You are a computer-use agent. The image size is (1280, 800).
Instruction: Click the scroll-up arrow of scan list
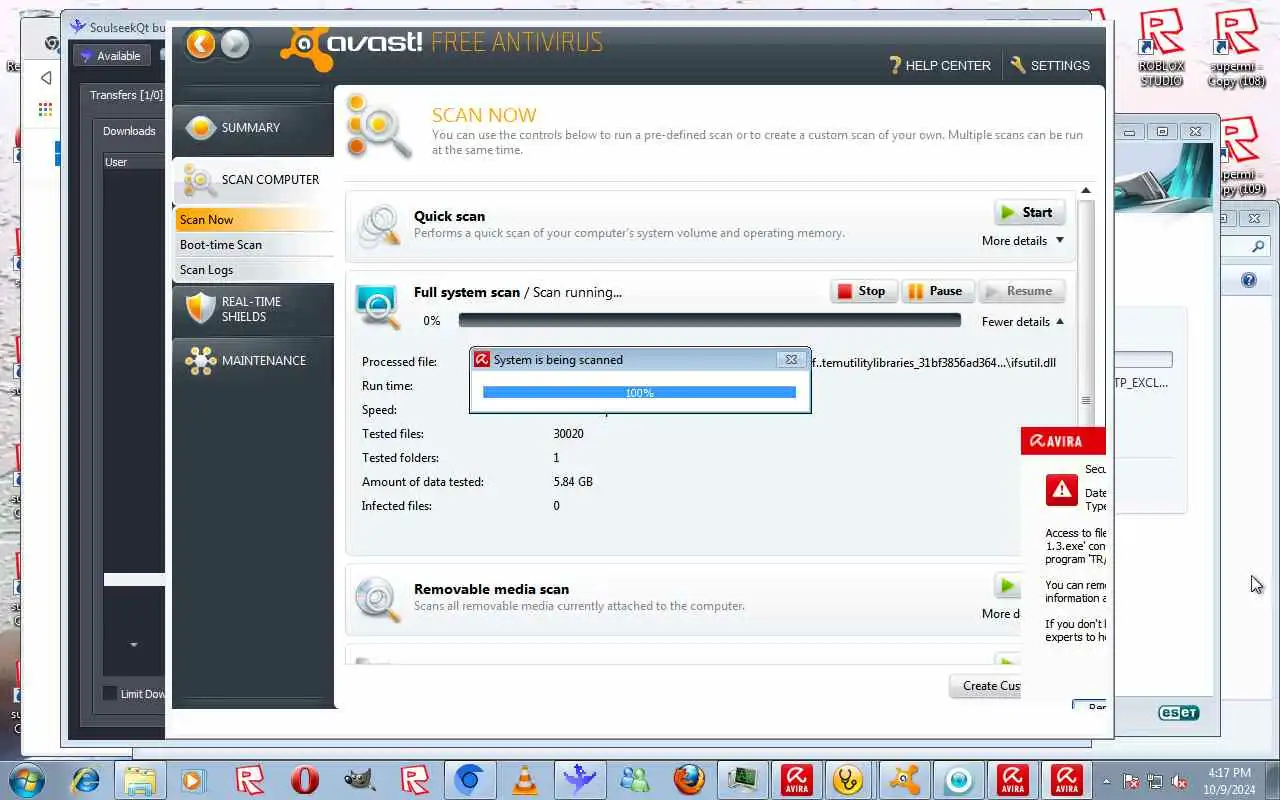(1086, 191)
